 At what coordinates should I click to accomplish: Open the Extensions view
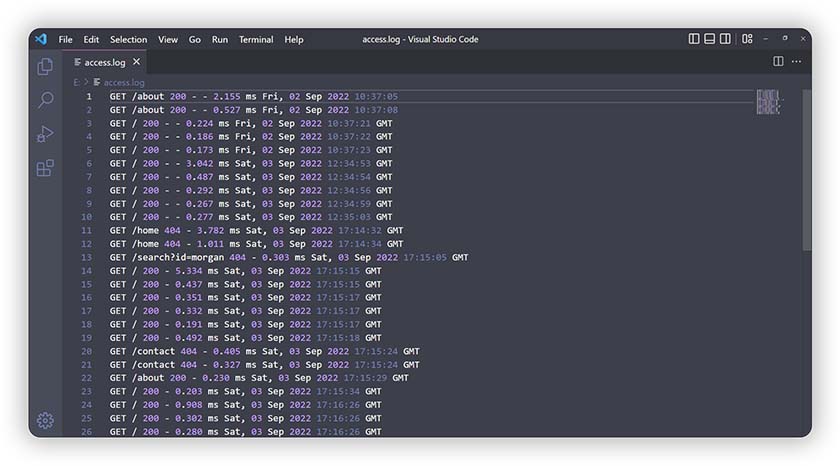pyautogui.click(x=45, y=168)
